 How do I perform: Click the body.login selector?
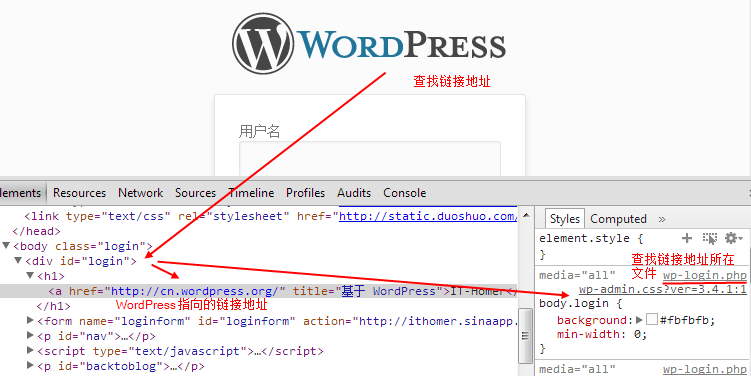[574, 303]
